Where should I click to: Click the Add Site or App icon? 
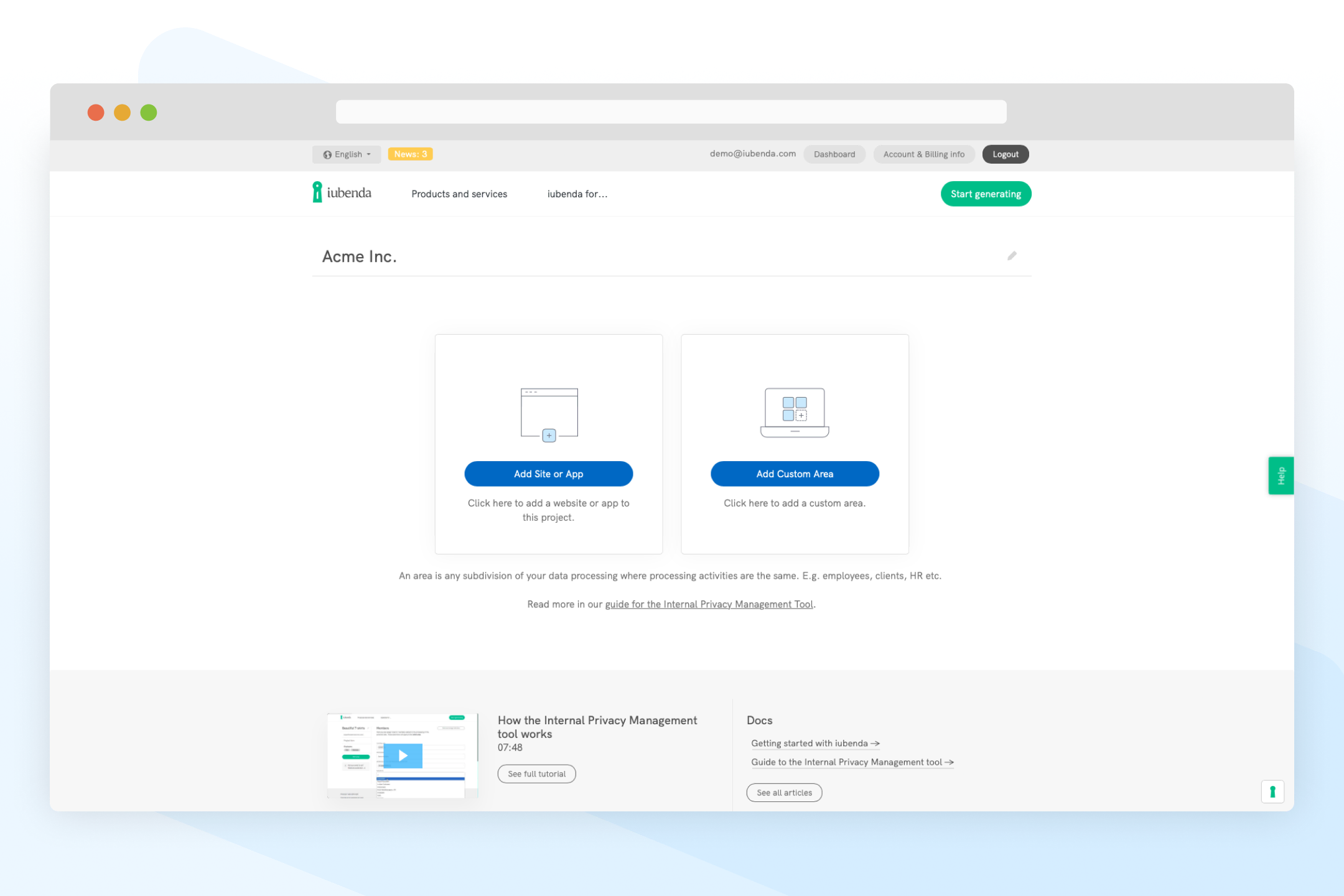point(548,413)
